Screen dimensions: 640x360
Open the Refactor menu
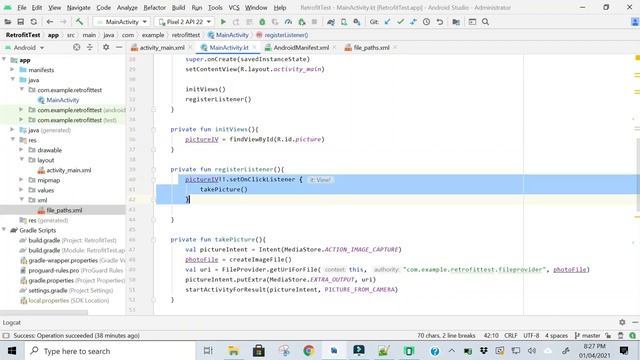coord(155,7)
